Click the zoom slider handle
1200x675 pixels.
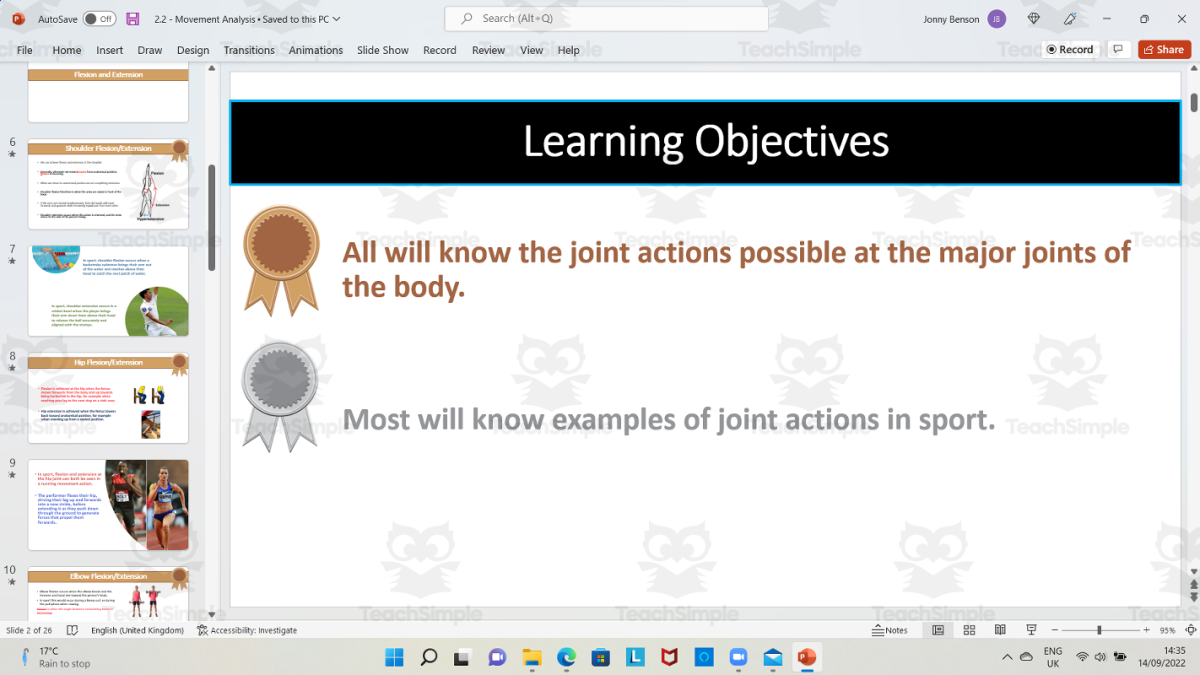tap(1099, 631)
